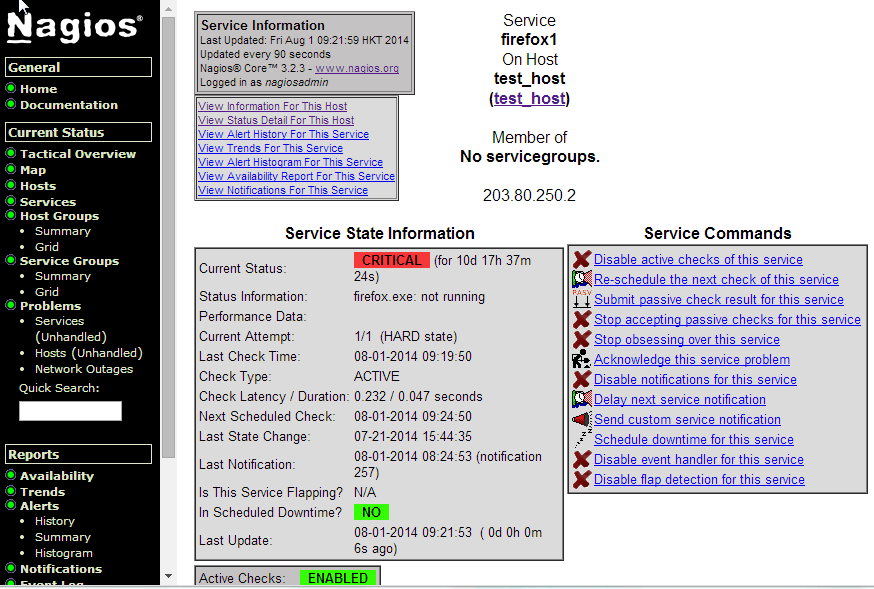Open History under Alerts
The height and width of the screenshot is (589, 874).
(x=55, y=521)
